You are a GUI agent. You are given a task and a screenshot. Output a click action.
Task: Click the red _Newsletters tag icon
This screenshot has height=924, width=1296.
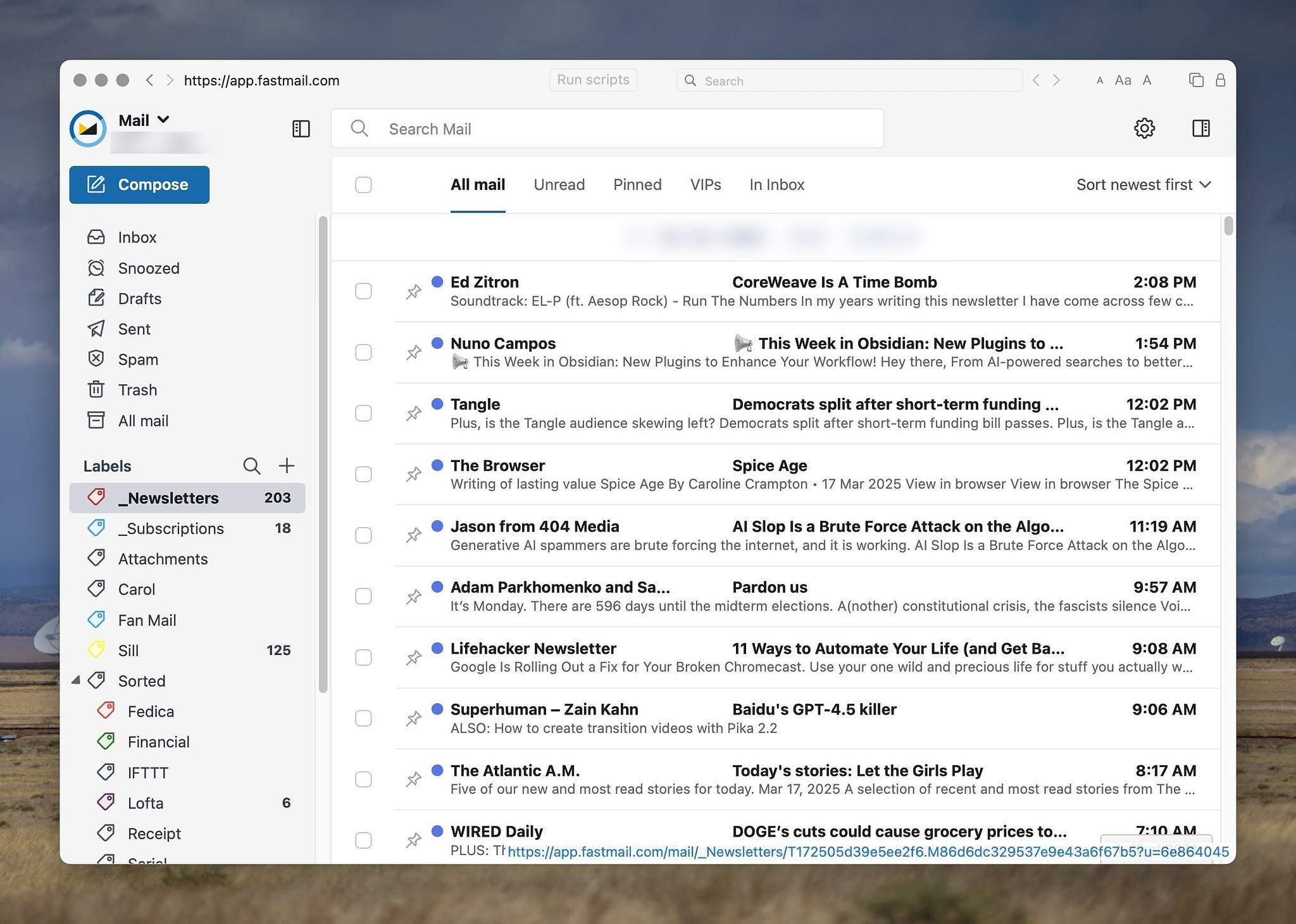(96, 497)
